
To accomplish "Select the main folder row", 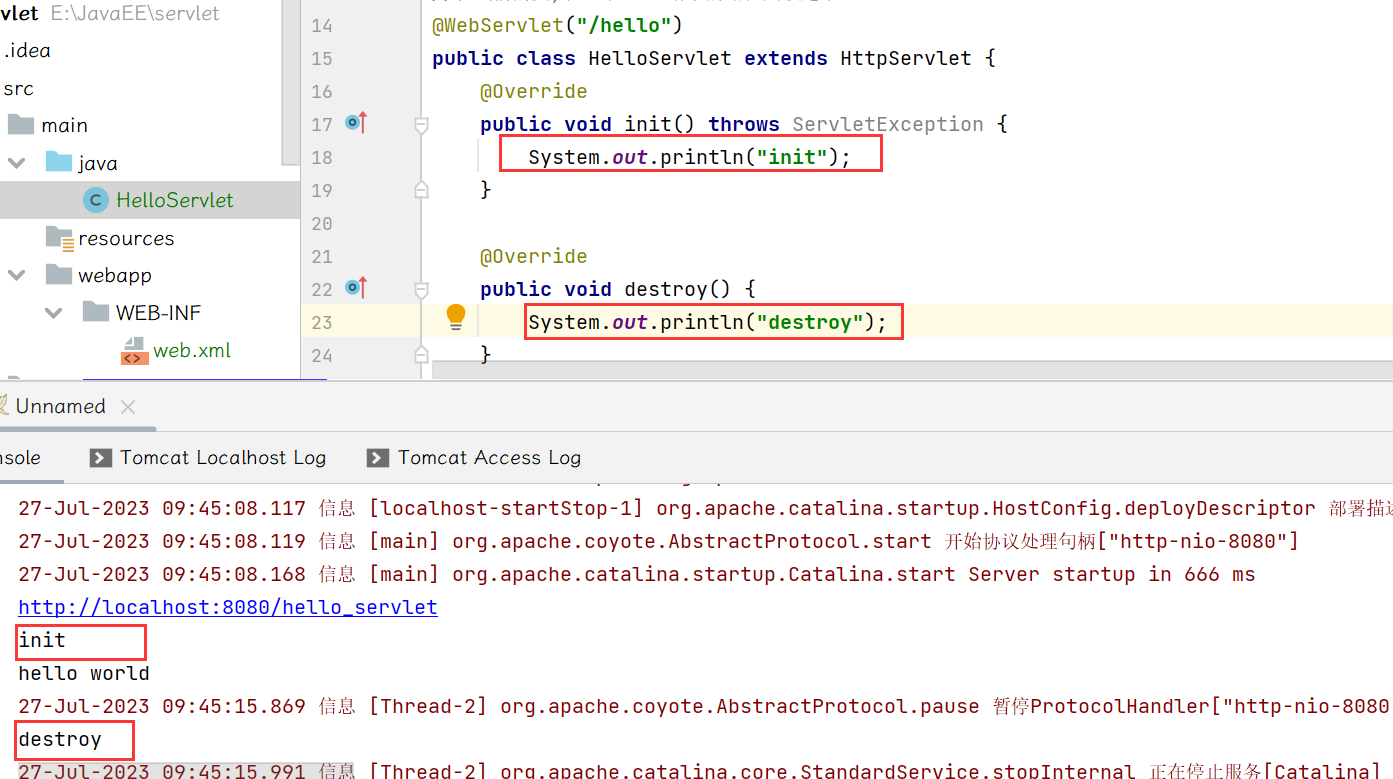I will [x=150, y=125].
